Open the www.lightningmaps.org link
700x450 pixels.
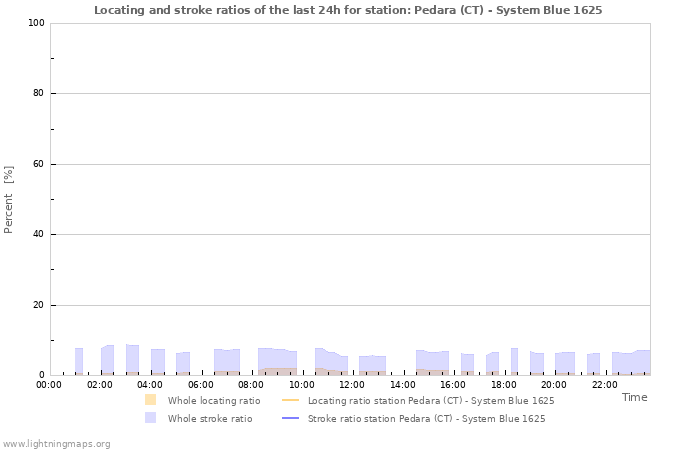[x=56, y=444]
